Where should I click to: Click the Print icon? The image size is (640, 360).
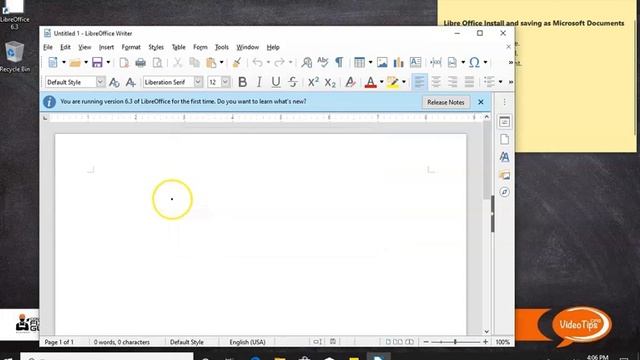(140, 62)
